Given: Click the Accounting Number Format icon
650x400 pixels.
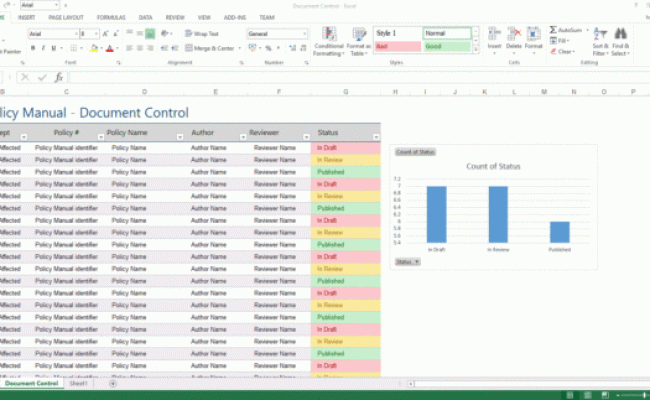Looking at the screenshot, I should tap(252, 48).
